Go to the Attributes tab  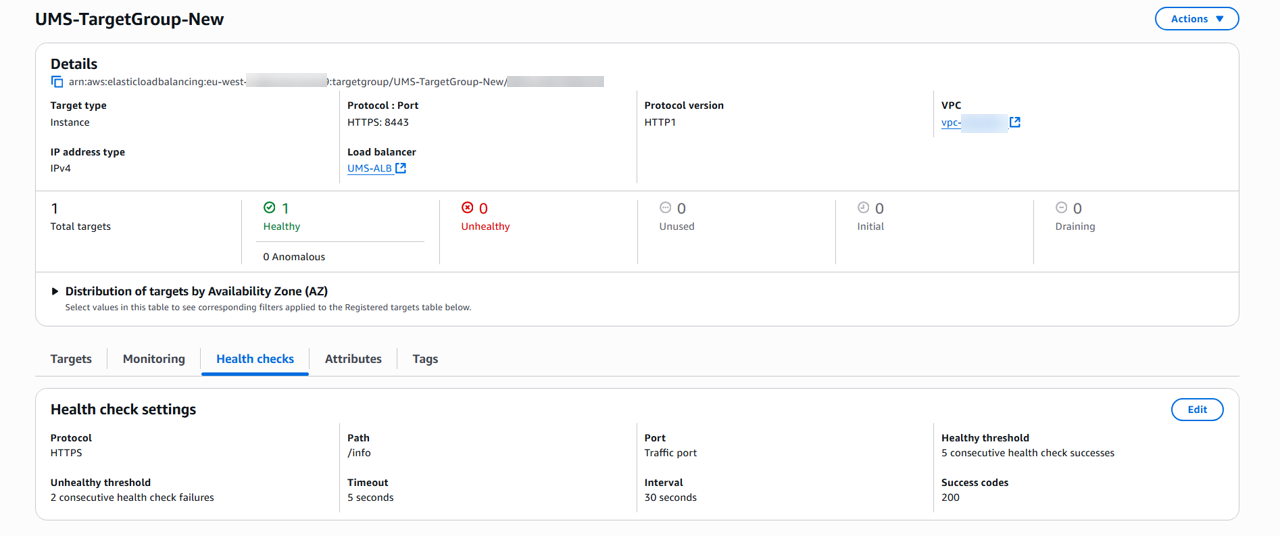[353, 359]
